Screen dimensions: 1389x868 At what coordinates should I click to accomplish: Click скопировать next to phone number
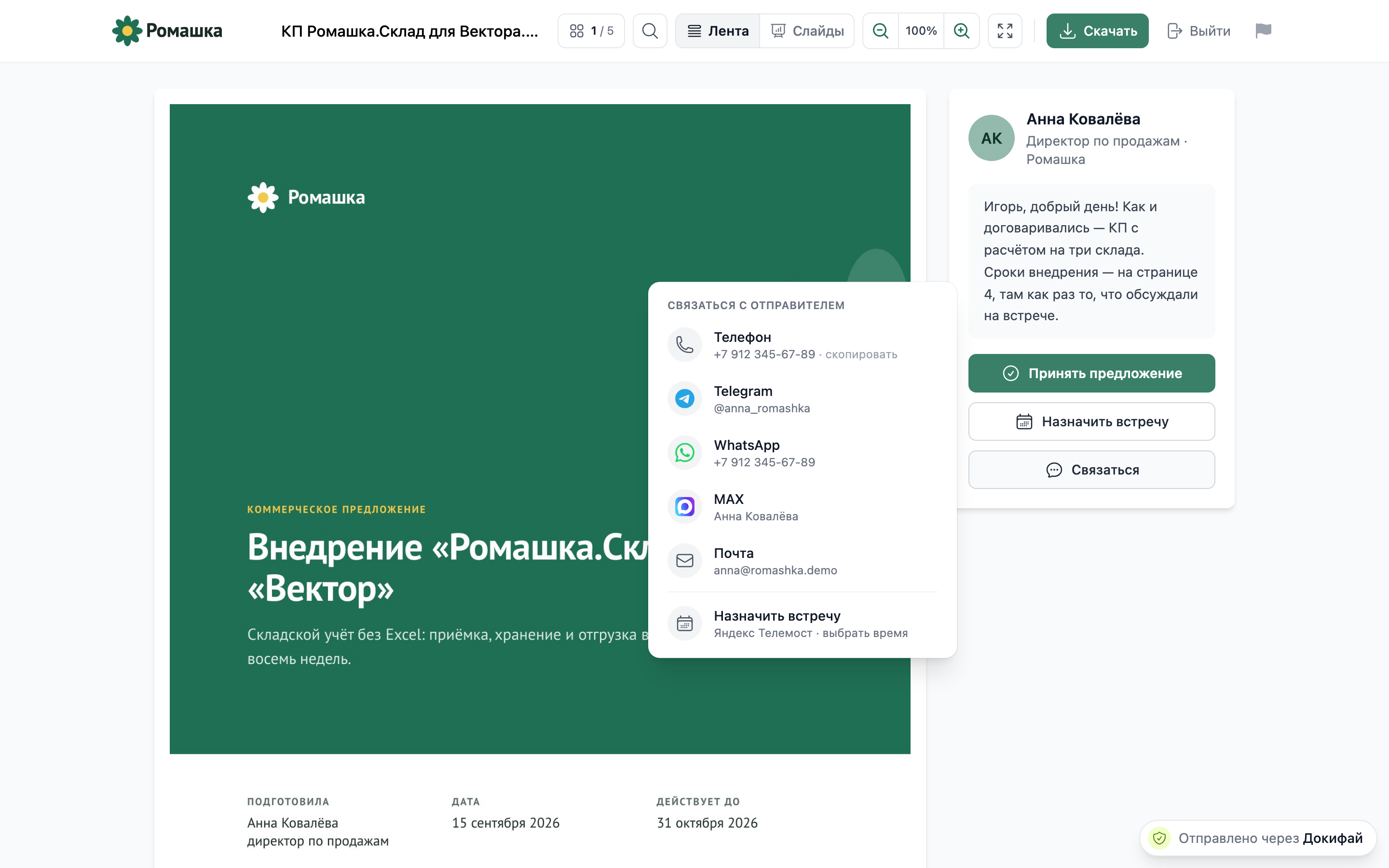861,355
